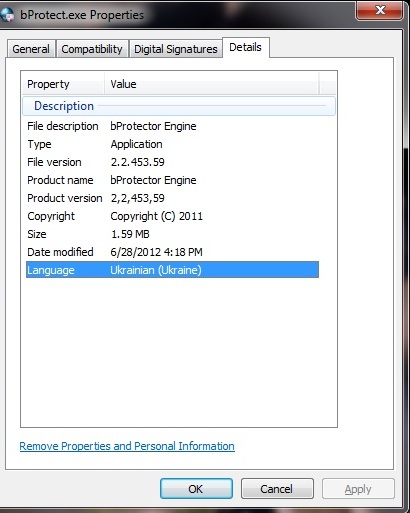
Task: Open the Compatibility tab
Action: 92,49
